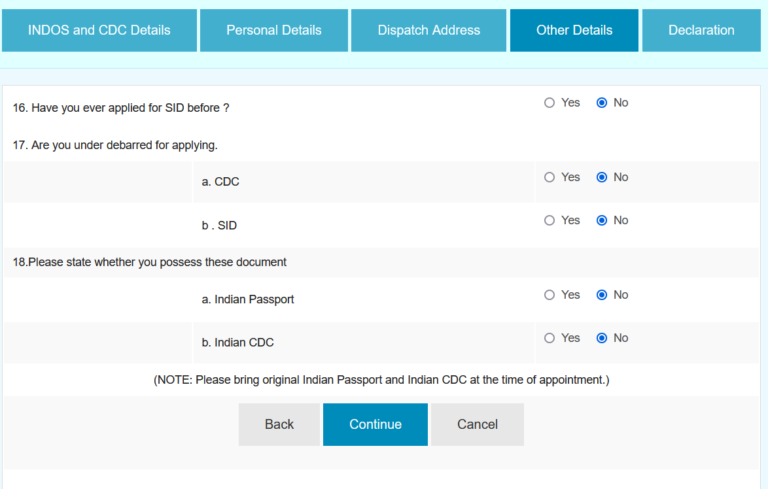The width and height of the screenshot is (768, 489).
Task: Select Yes for possessing Indian Passport
Action: pyautogui.click(x=549, y=295)
